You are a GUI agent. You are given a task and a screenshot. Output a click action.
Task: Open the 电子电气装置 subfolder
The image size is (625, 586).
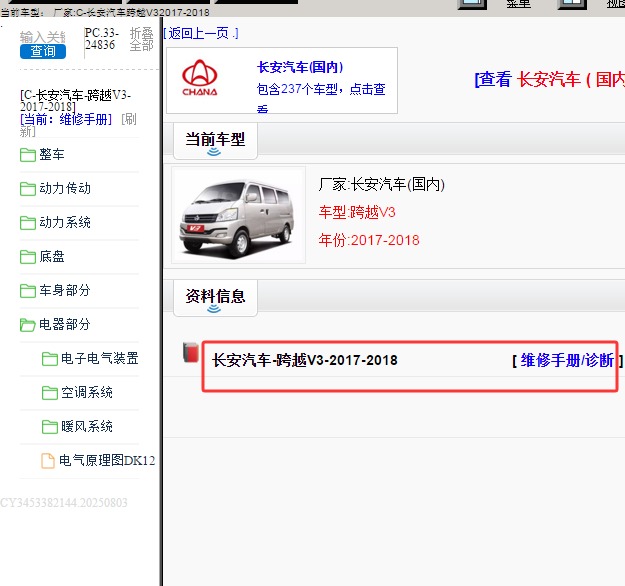coord(100,358)
